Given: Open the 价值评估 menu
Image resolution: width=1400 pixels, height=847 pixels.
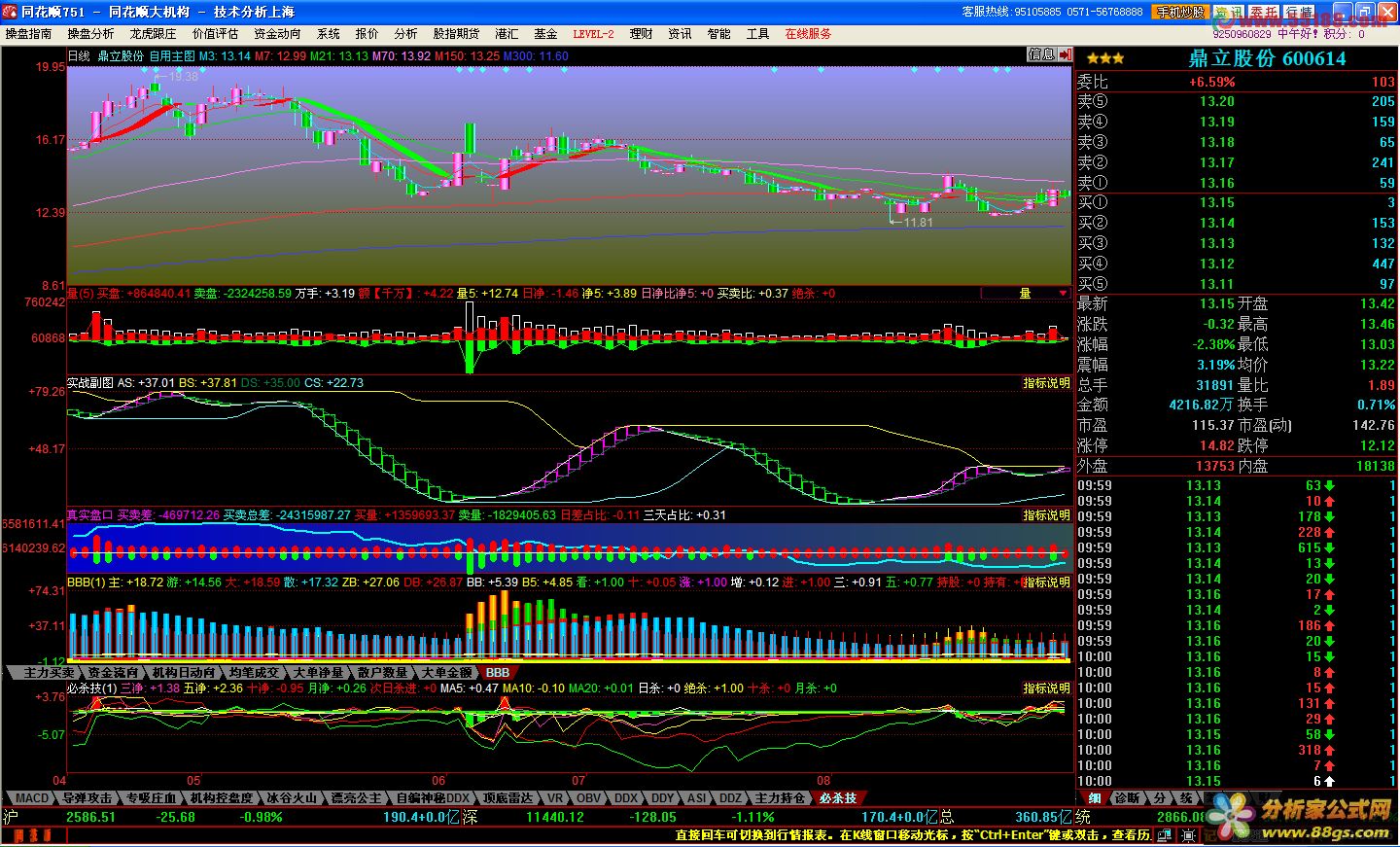Looking at the screenshot, I should pos(216,34).
